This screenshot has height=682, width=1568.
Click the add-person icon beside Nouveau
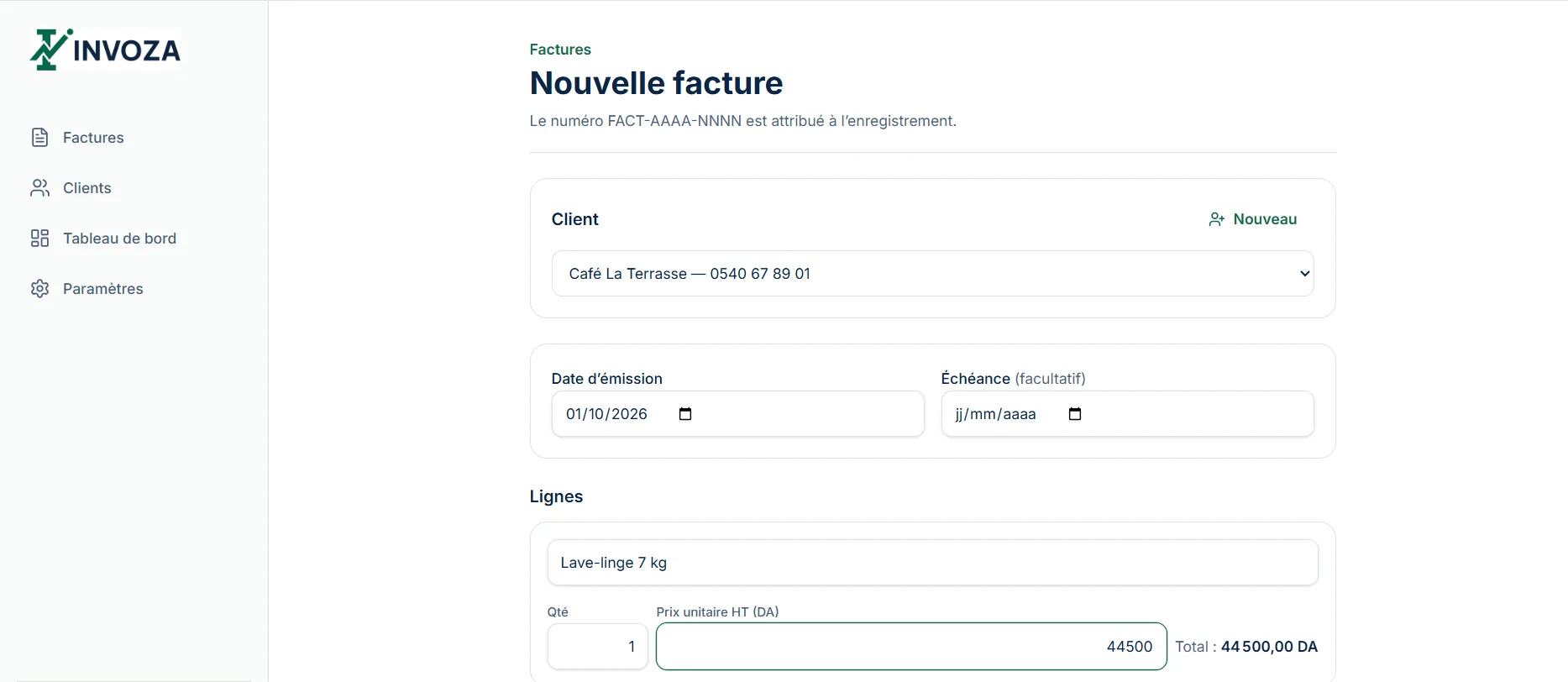click(x=1217, y=219)
